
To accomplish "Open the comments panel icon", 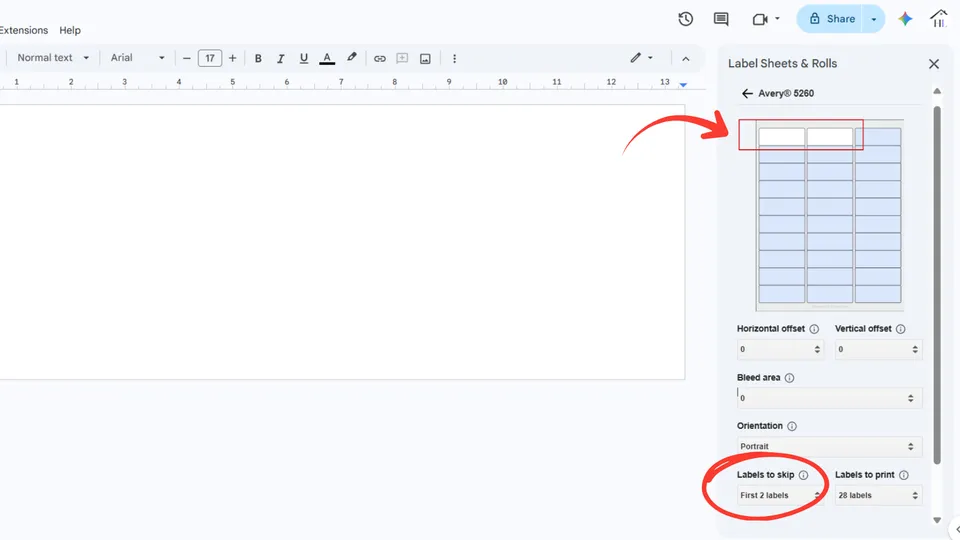I will [721, 19].
